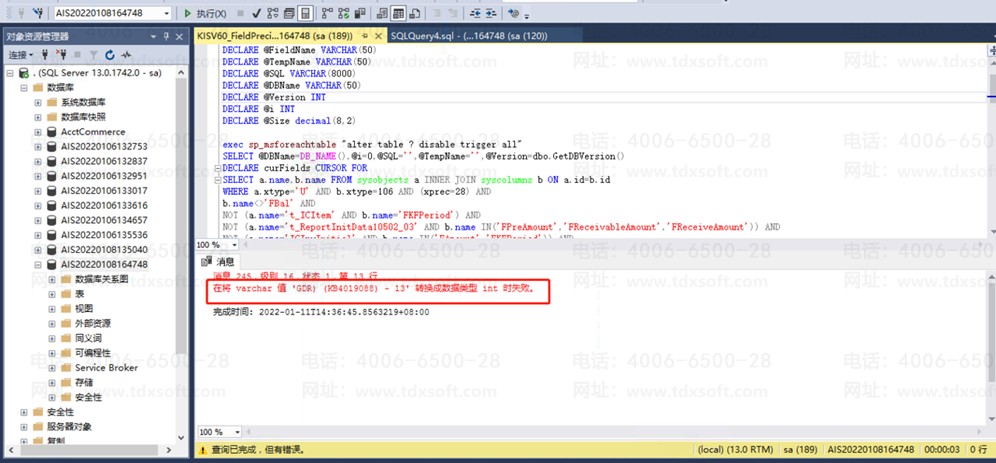Expand the 系统数据库 folder
Screen dimensions: 996x463
[x=38, y=103]
